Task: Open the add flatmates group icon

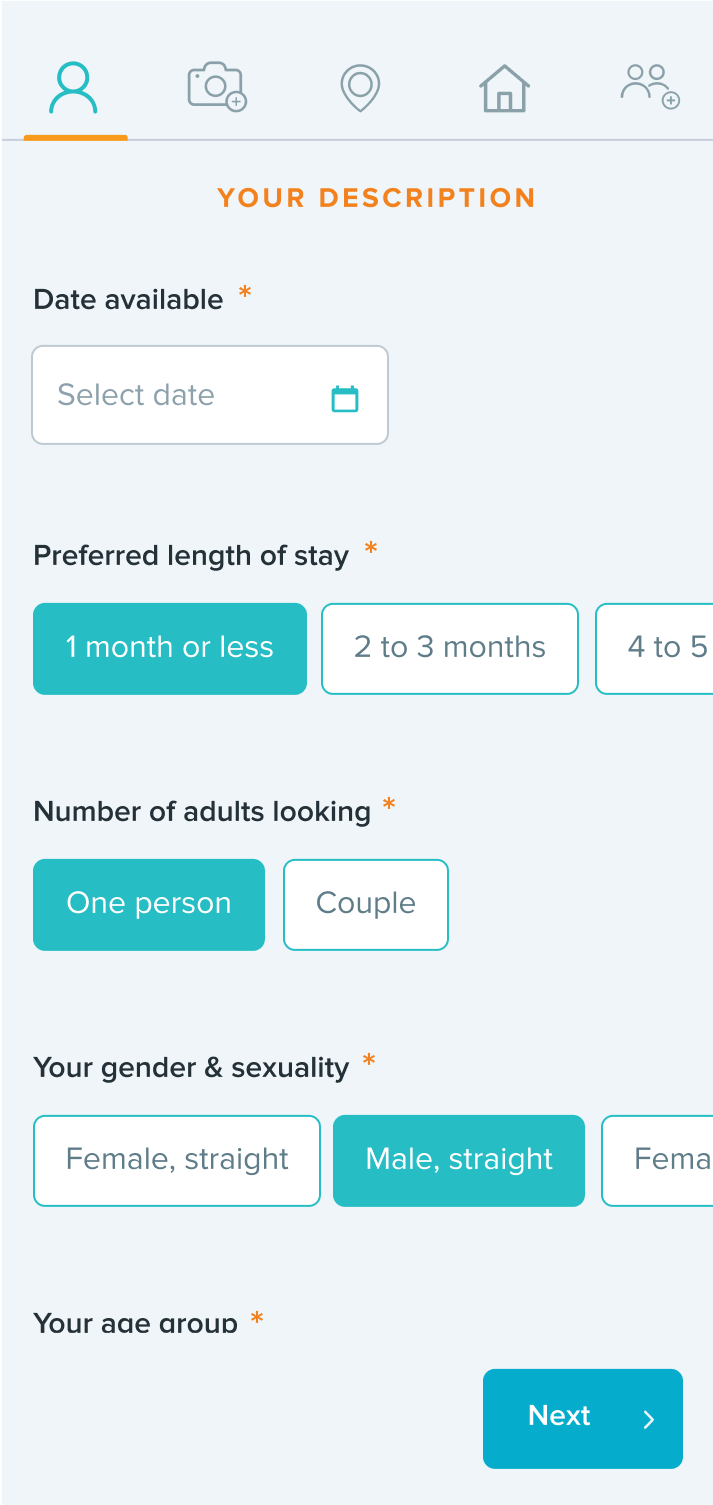Action: 650,87
